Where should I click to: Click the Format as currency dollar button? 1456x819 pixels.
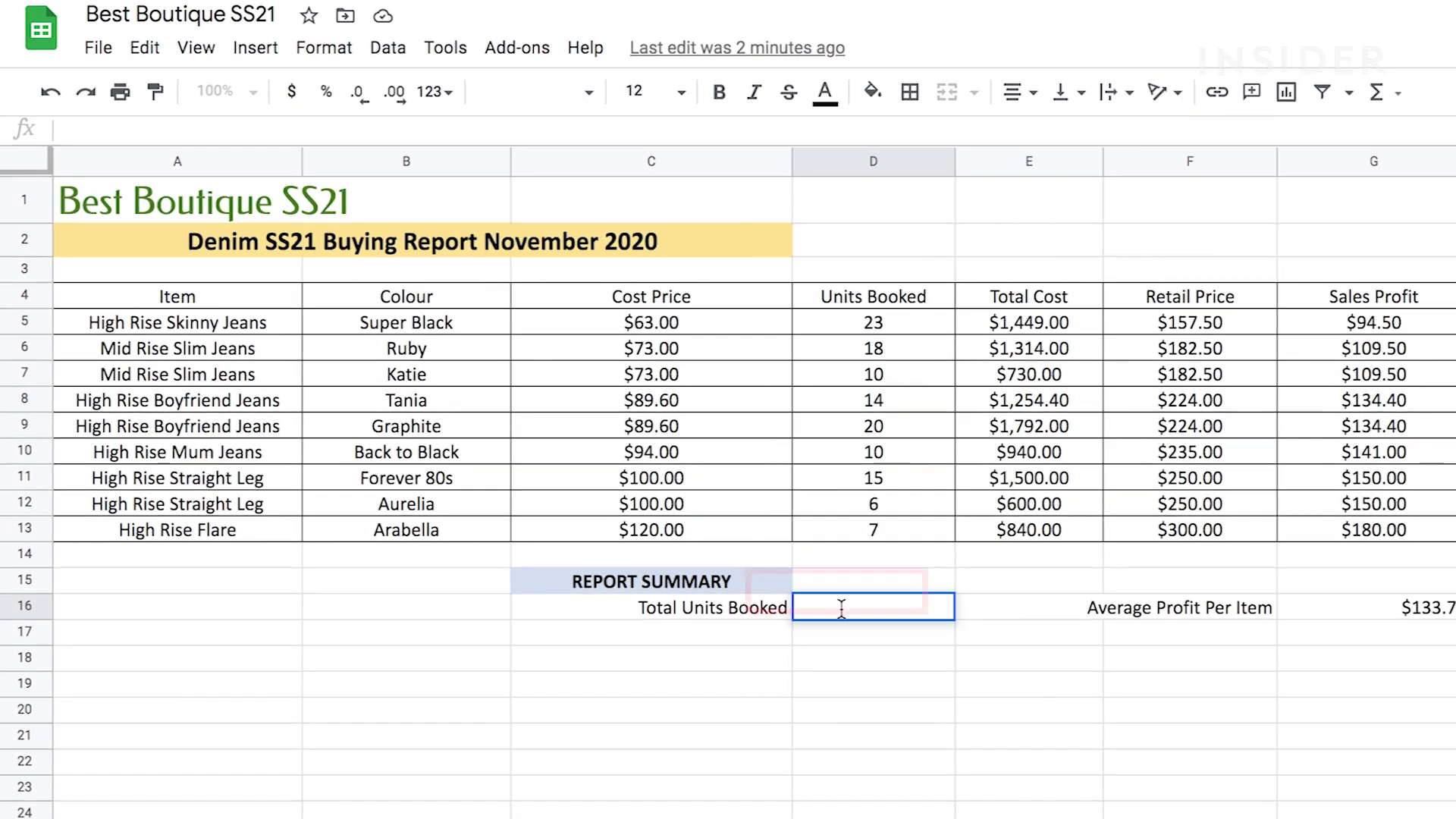(x=291, y=92)
